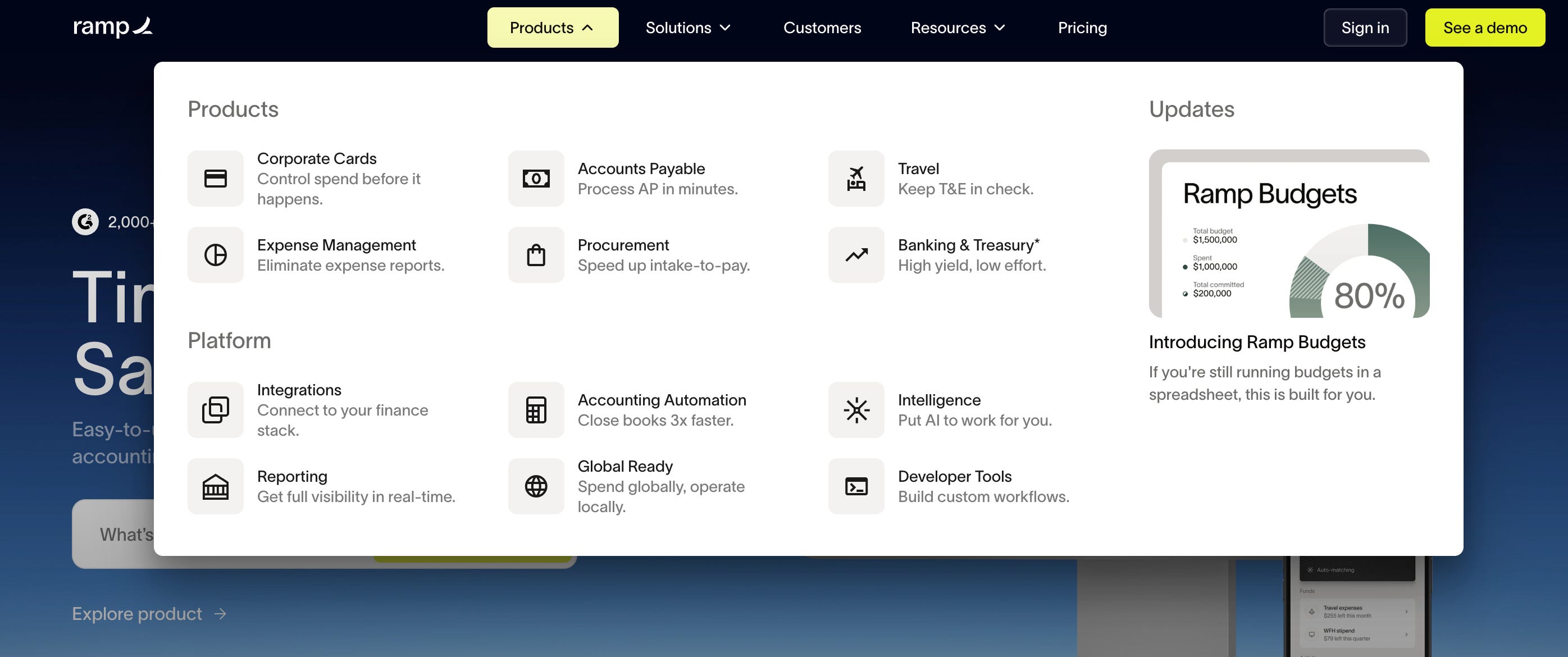Click the Banking & Treasury trend arrow icon
Image resolution: width=1568 pixels, height=657 pixels.
coord(856,254)
